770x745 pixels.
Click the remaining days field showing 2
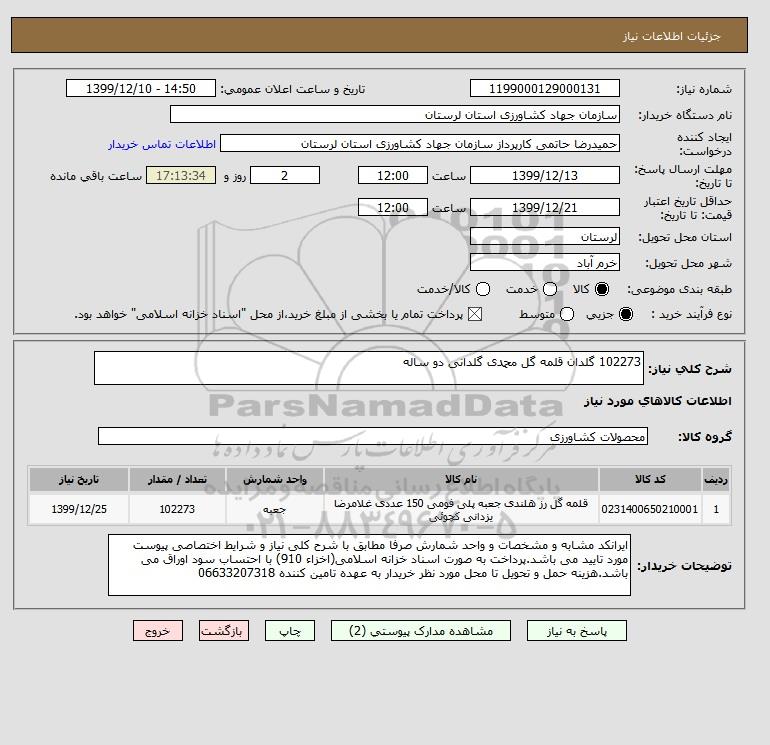pyautogui.click(x=285, y=175)
